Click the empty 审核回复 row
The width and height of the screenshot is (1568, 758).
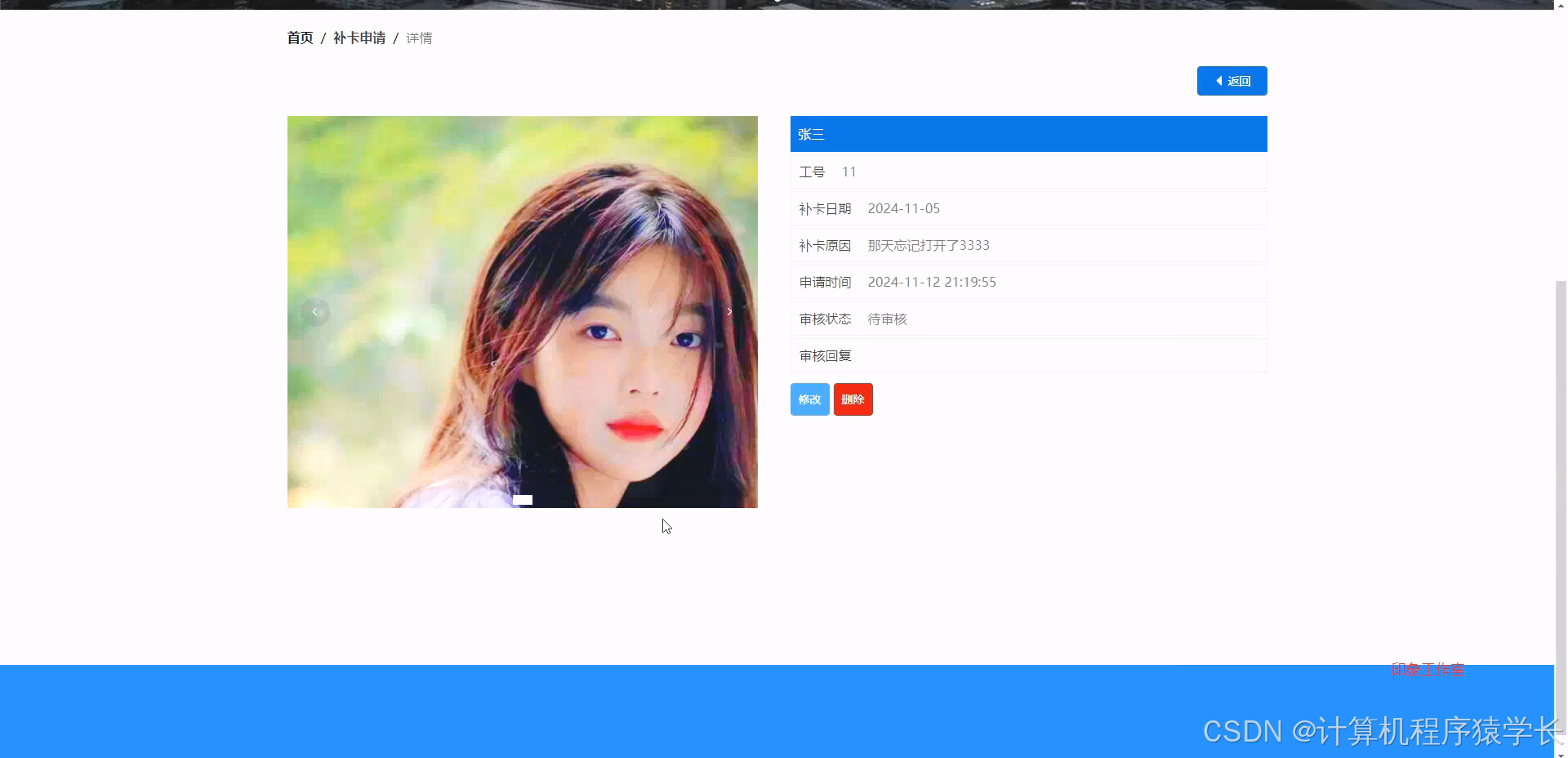pyautogui.click(x=1028, y=355)
